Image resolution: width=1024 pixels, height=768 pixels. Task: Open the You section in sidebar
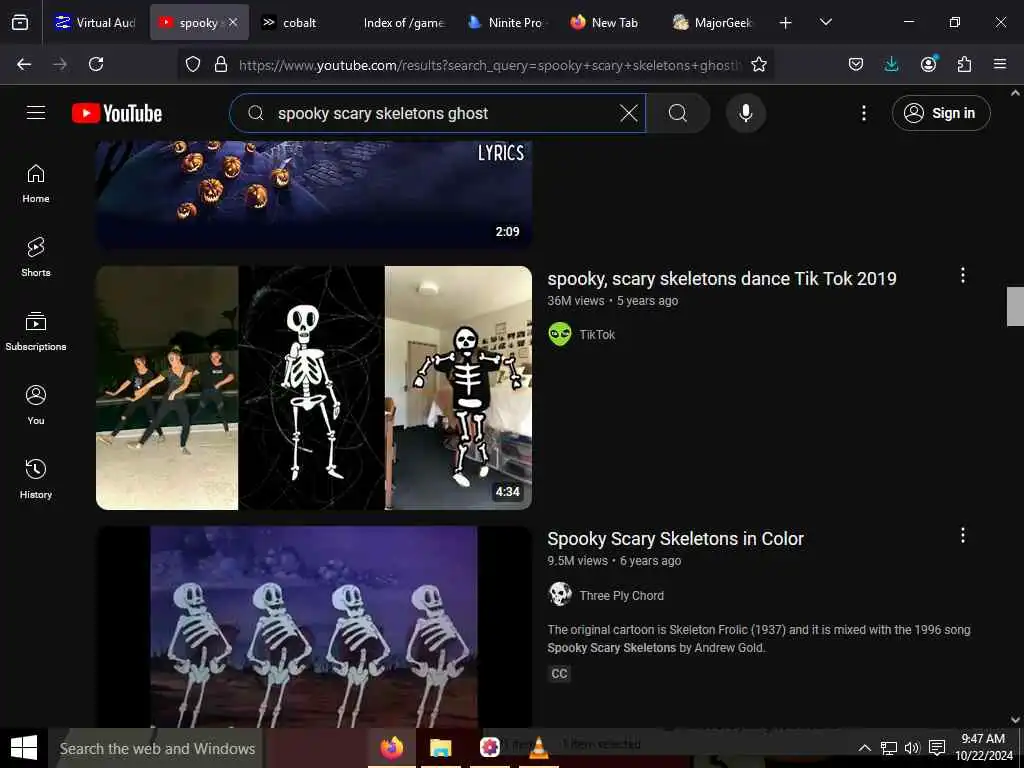tap(36, 405)
